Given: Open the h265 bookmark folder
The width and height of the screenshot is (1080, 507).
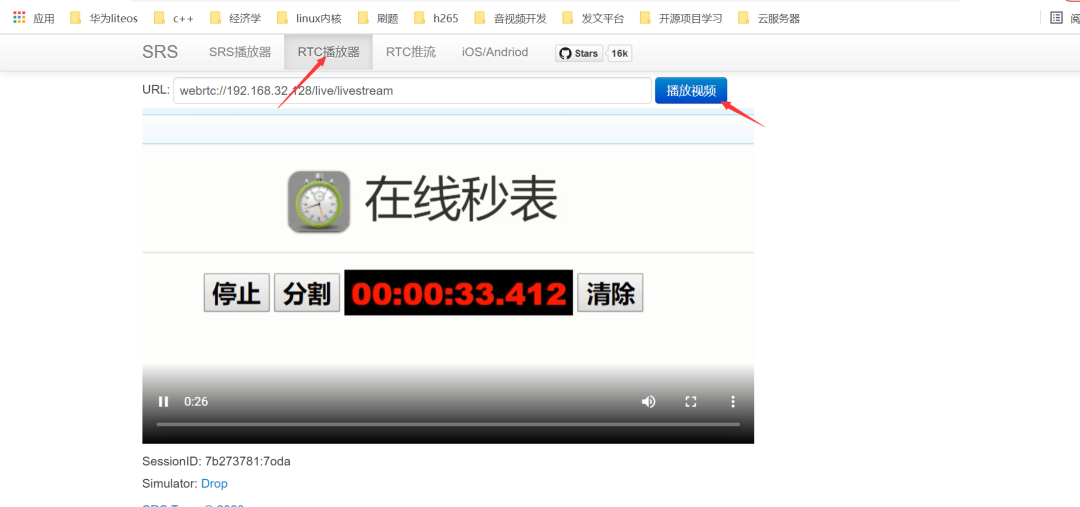Looking at the screenshot, I should coord(436,19).
